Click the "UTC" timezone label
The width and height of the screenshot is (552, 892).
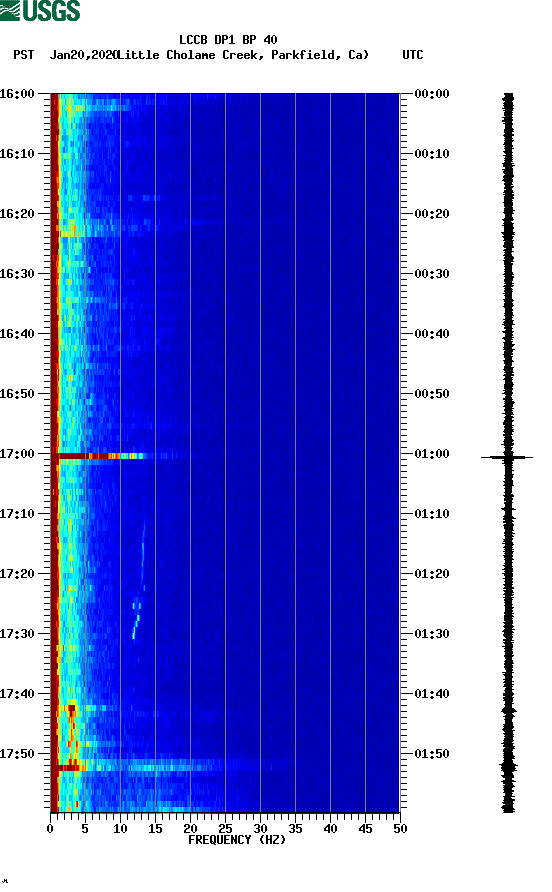click(x=413, y=55)
